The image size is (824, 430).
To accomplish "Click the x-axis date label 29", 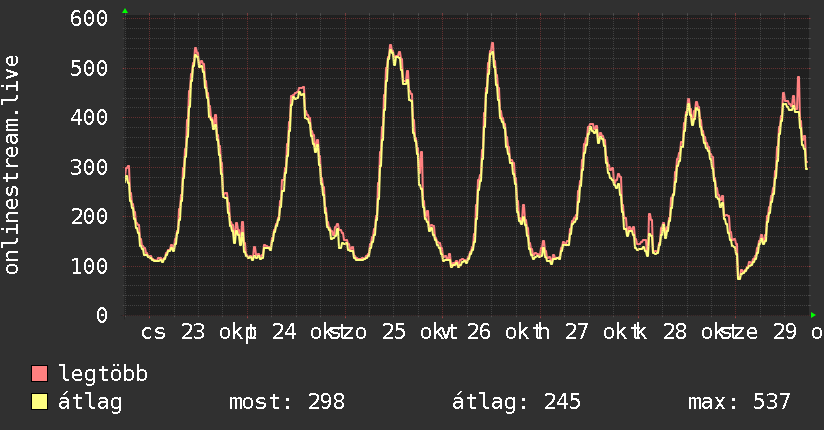I will [x=785, y=332].
